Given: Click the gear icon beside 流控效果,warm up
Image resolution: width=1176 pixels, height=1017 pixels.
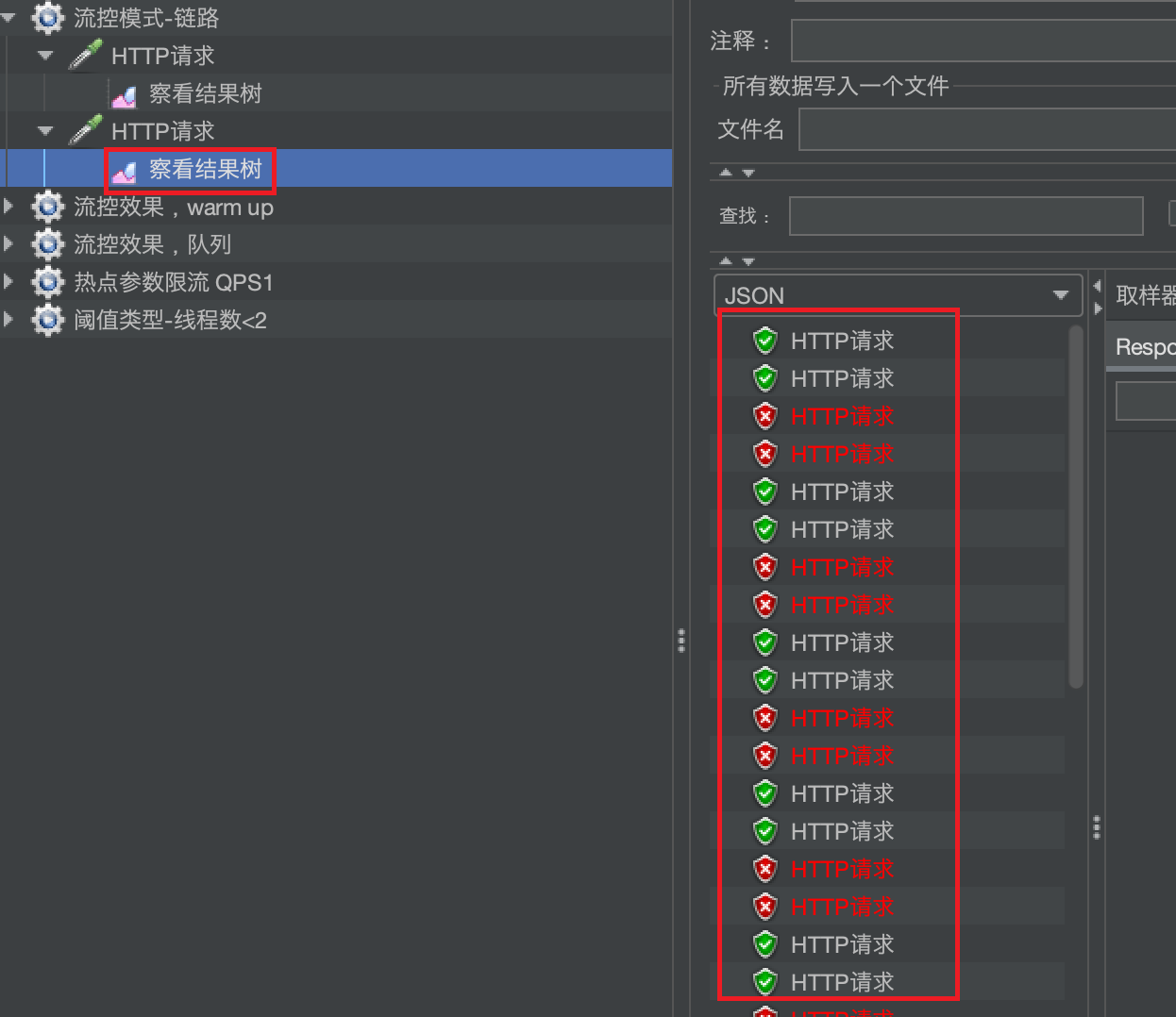Looking at the screenshot, I should click(x=47, y=207).
